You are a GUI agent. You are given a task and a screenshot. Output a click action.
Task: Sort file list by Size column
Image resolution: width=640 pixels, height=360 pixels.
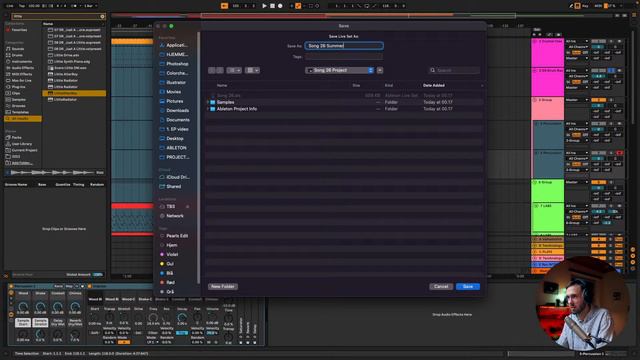(356, 85)
